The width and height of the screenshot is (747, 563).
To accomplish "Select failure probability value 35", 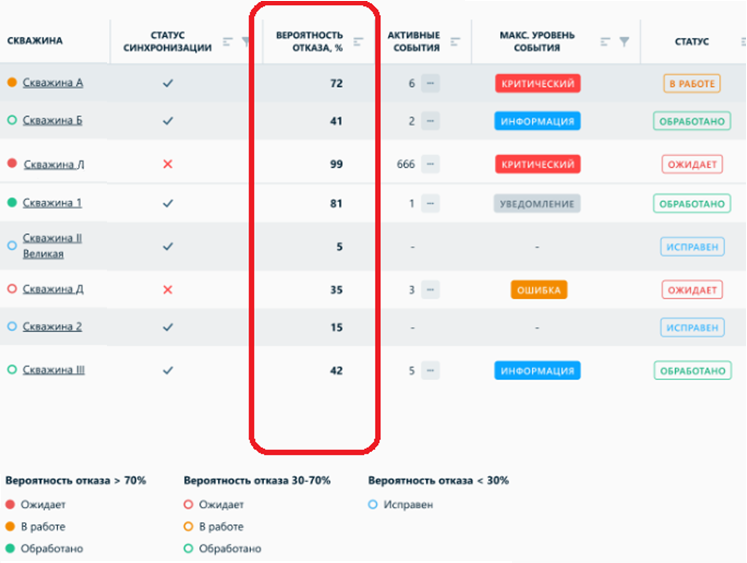I will [x=336, y=290].
